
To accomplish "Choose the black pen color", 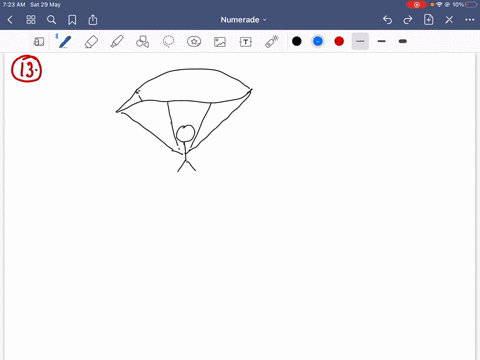I will [x=297, y=41].
